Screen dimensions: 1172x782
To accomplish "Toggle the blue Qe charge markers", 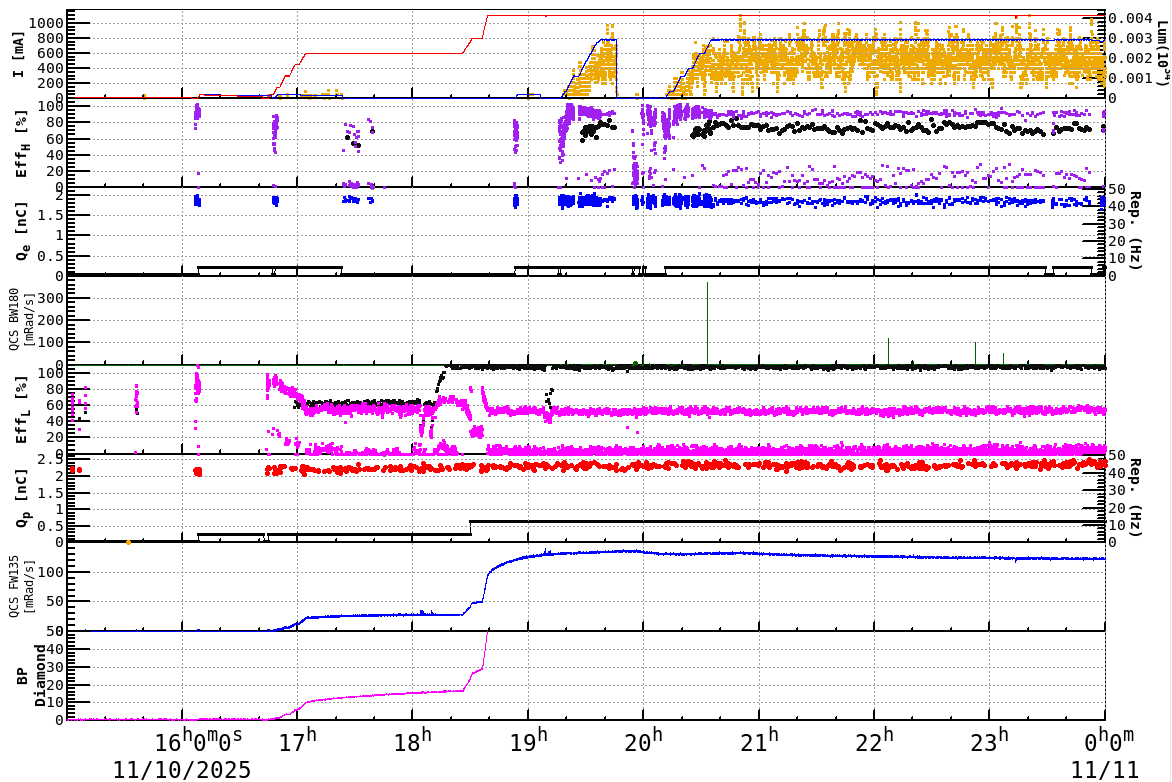I will [x=900, y=204].
